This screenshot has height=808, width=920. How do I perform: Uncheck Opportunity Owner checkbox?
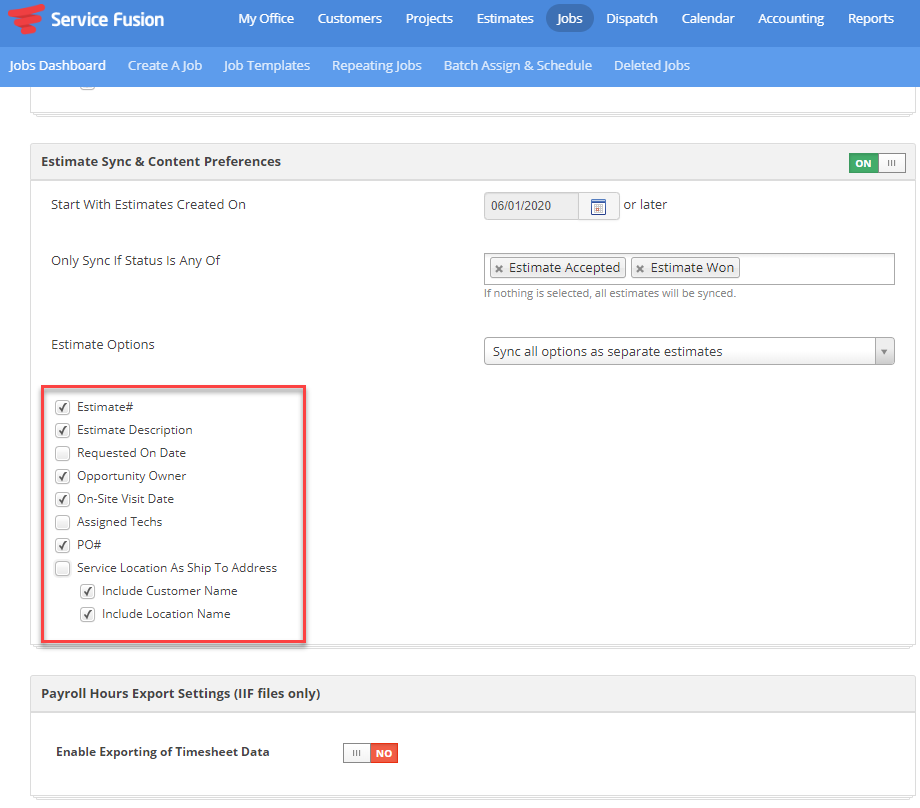[x=62, y=476]
